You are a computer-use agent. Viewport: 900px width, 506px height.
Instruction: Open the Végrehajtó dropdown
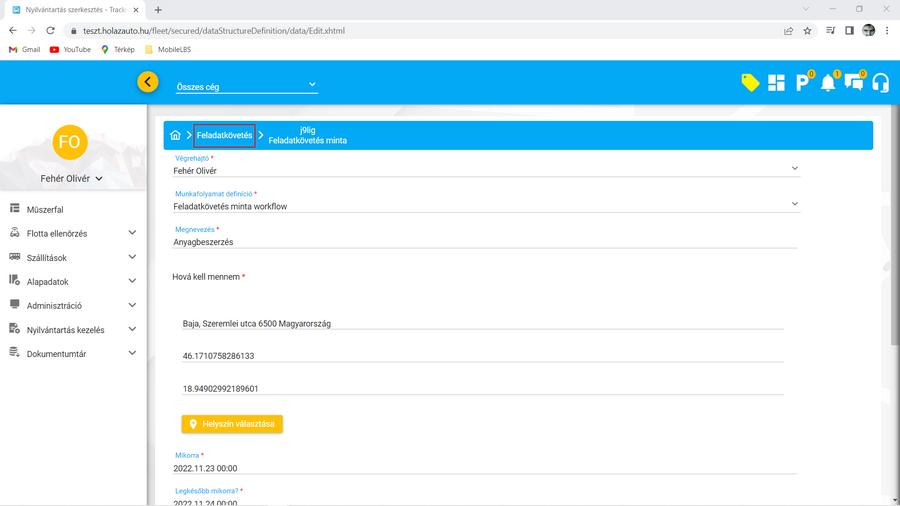click(x=485, y=170)
